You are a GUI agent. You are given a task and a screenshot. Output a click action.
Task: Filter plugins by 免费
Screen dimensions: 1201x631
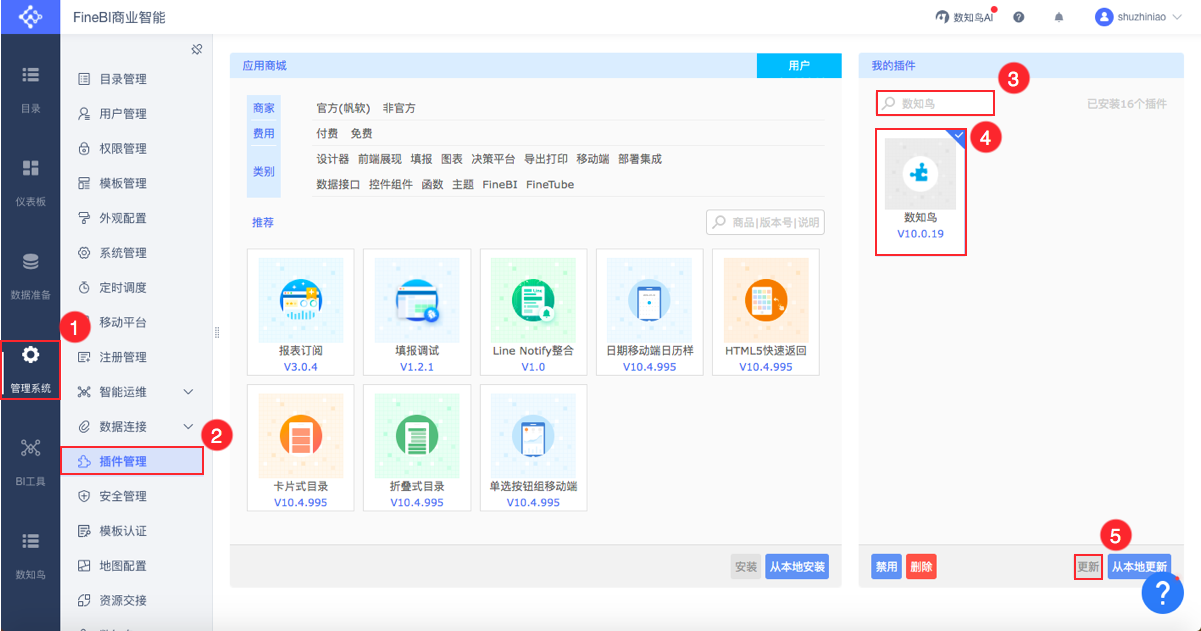(361, 133)
